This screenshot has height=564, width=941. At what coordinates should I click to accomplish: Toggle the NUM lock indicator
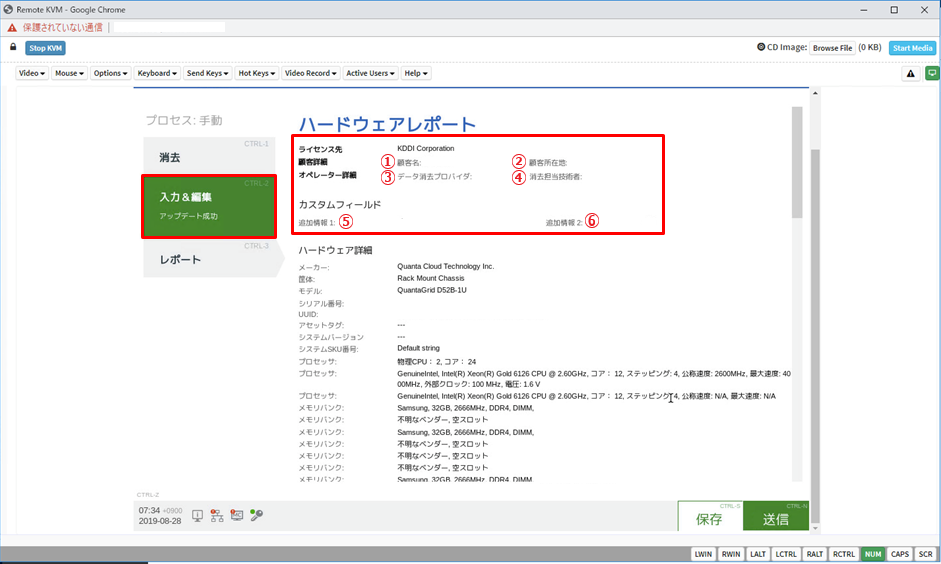click(873, 553)
